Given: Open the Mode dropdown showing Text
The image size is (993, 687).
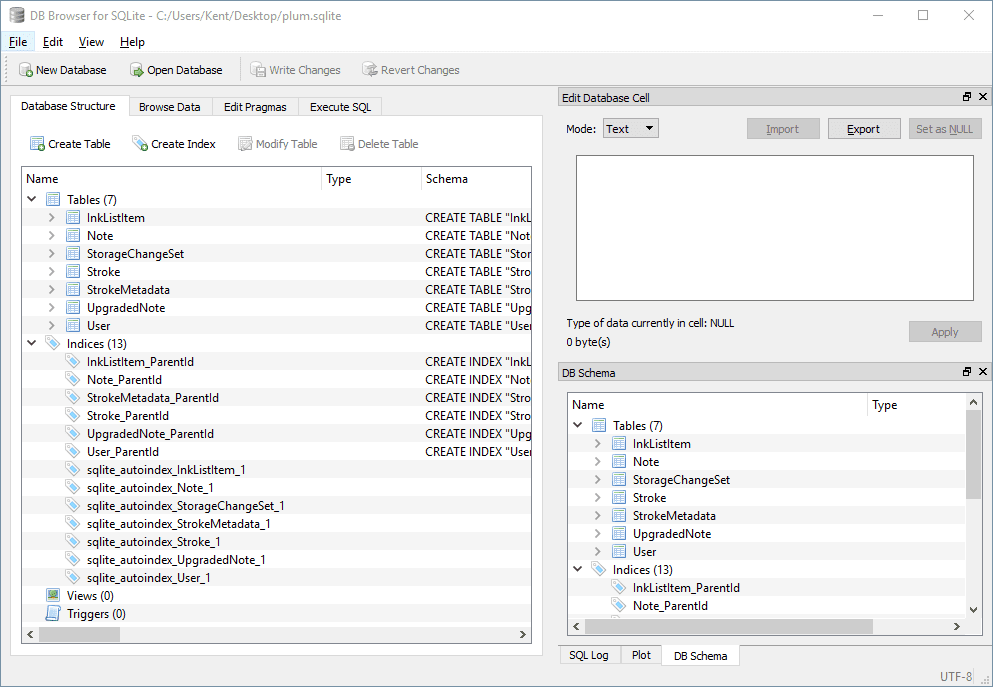Looking at the screenshot, I should coord(631,129).
